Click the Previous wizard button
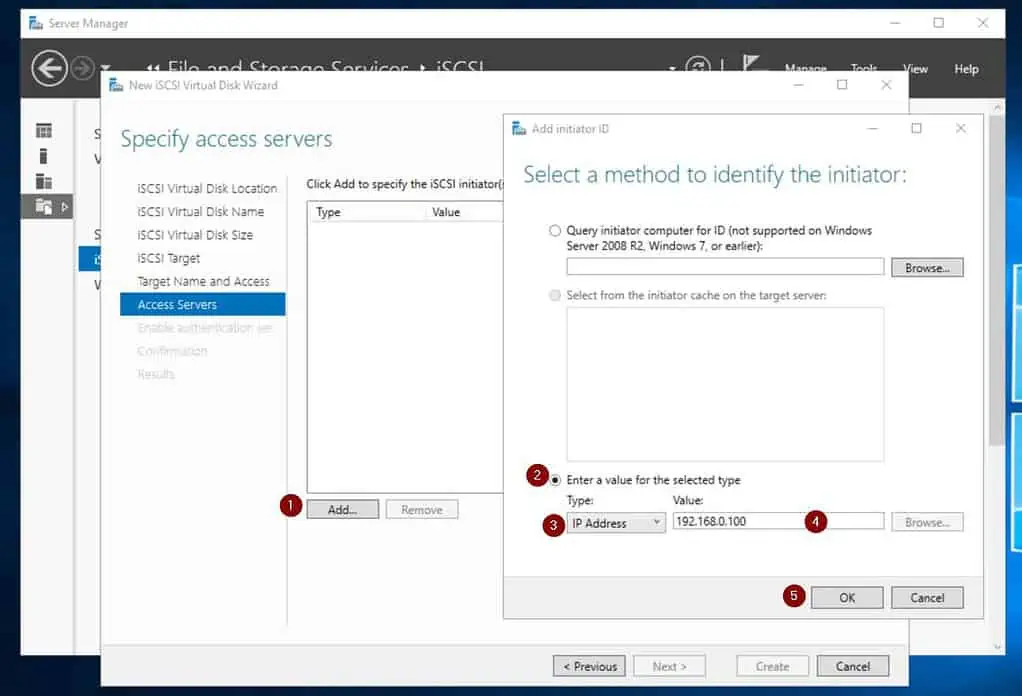Viewport: 1022px width, 696px height. [x=589, y=666]
